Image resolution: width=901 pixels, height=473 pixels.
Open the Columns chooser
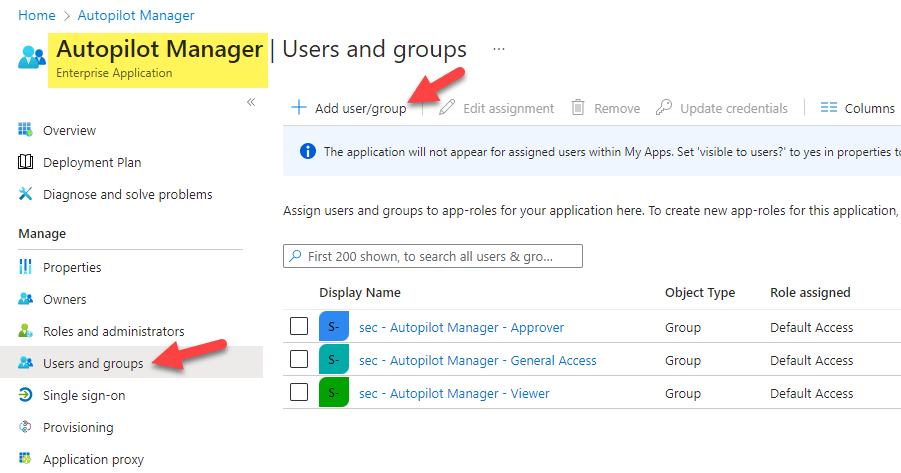(857, 108)
